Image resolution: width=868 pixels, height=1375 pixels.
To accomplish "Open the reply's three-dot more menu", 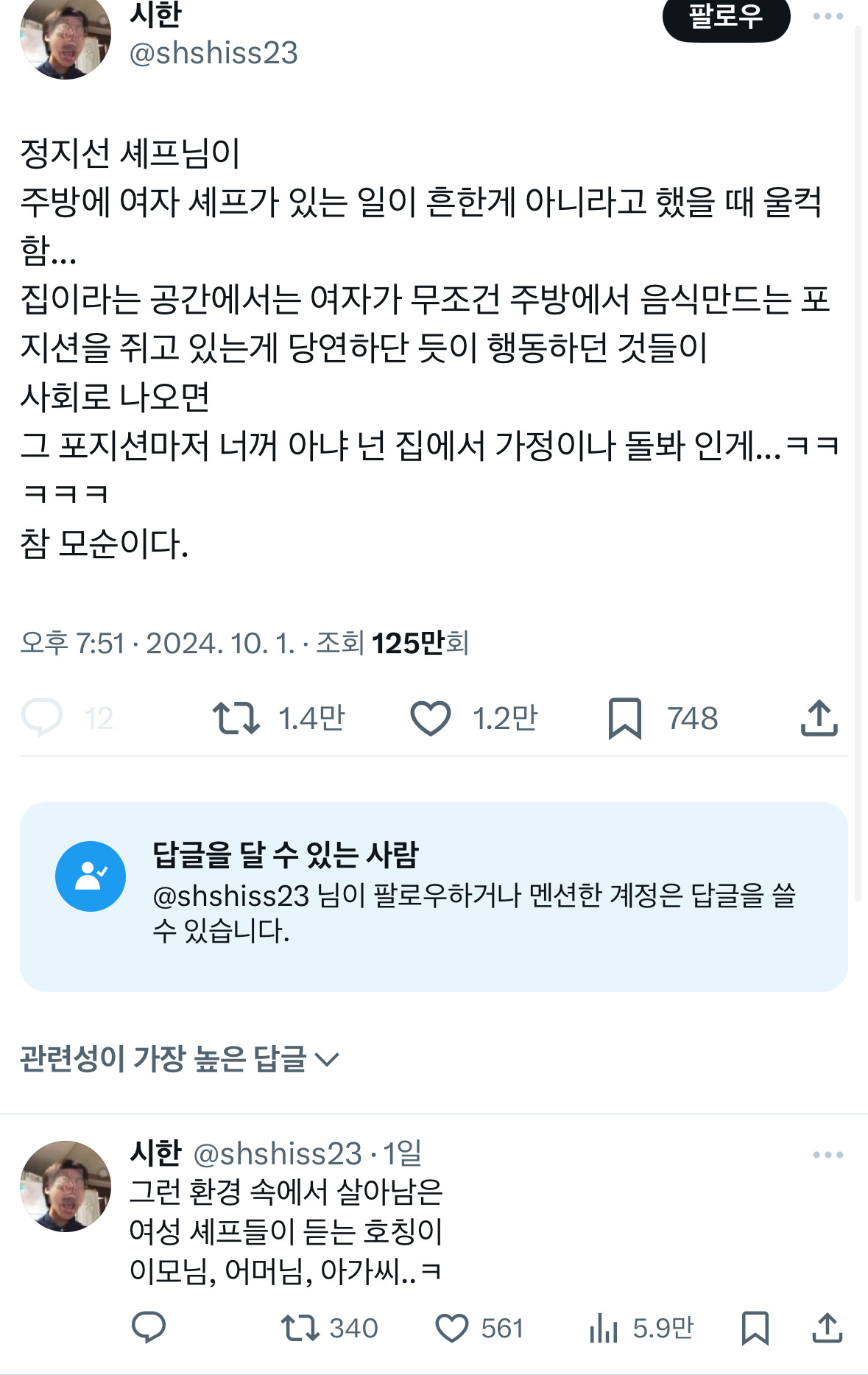I will (828, 1155).
